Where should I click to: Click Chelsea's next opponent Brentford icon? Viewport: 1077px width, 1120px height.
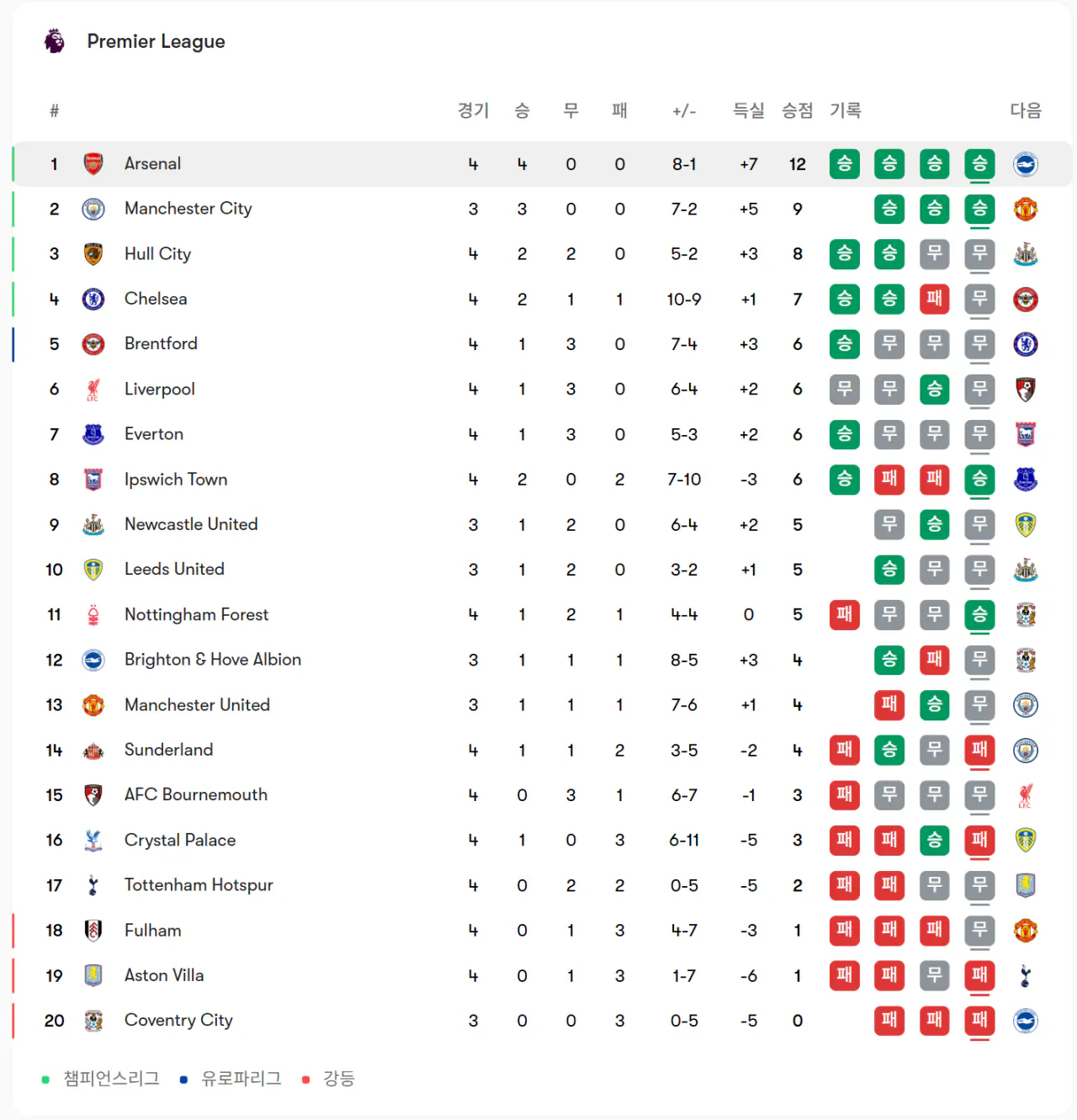click(1025, 299)
